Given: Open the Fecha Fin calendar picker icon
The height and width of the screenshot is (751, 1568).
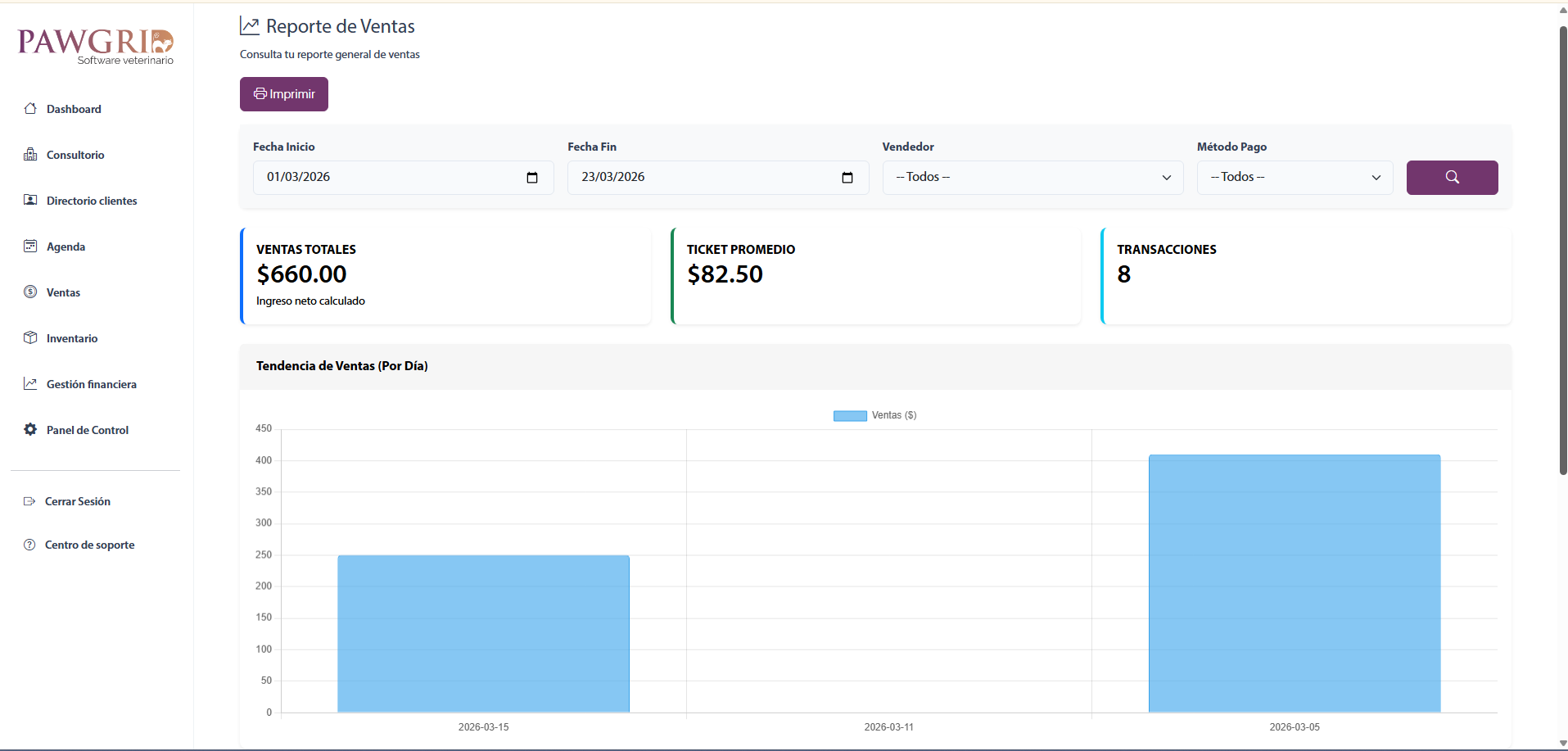Looking at the screenshot, I should [847, 178].
